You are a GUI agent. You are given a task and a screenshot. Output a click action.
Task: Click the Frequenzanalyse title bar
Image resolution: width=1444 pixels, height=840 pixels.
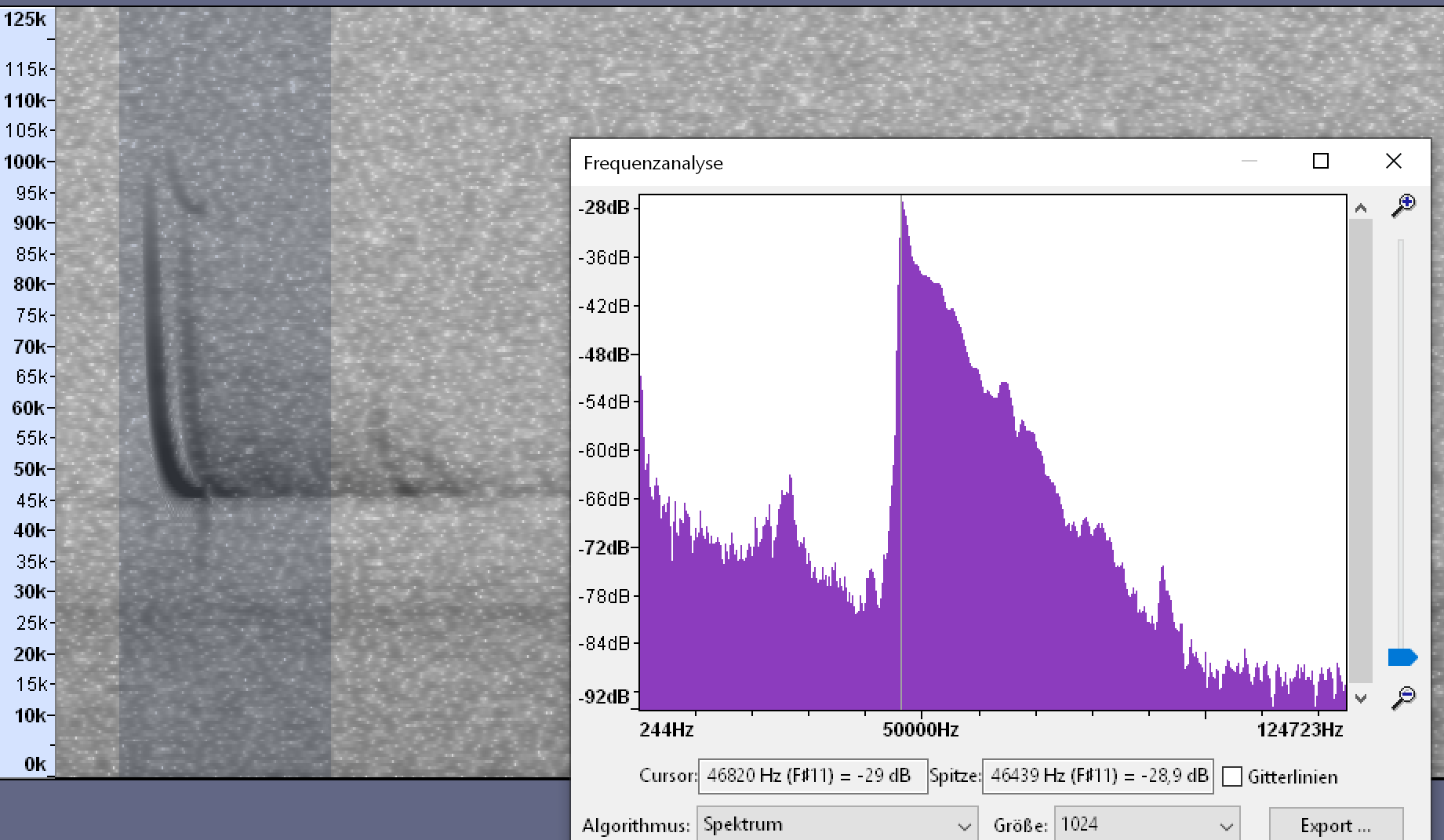(902, 162)
